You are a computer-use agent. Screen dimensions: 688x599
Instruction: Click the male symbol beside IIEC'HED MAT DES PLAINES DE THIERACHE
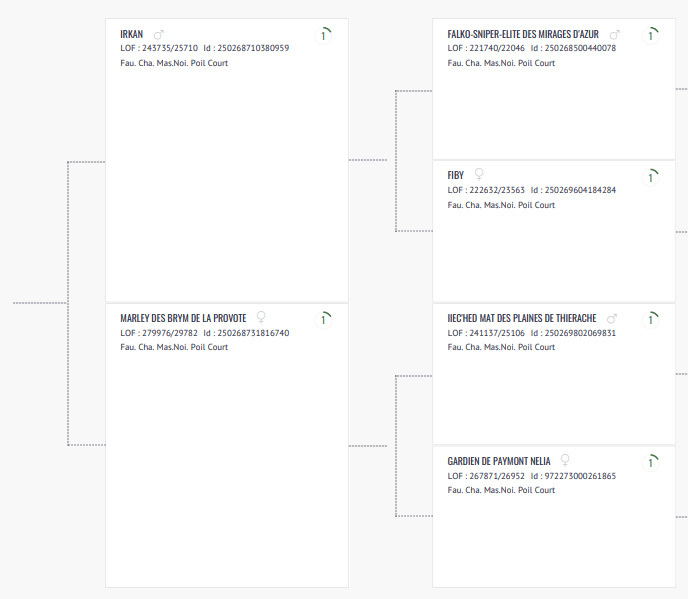point(612,318)
